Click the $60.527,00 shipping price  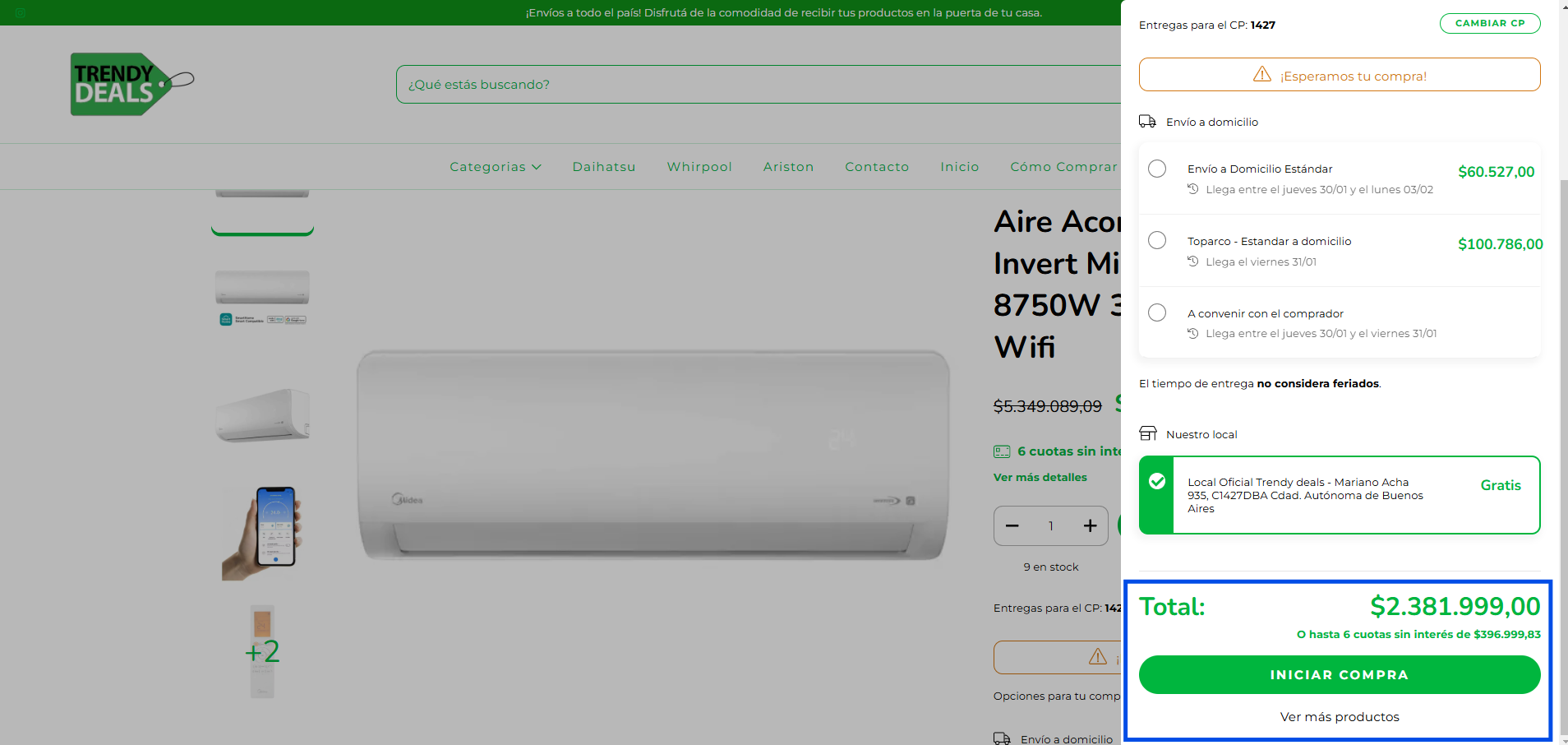pyautogui.click(x=1496, y=172)
